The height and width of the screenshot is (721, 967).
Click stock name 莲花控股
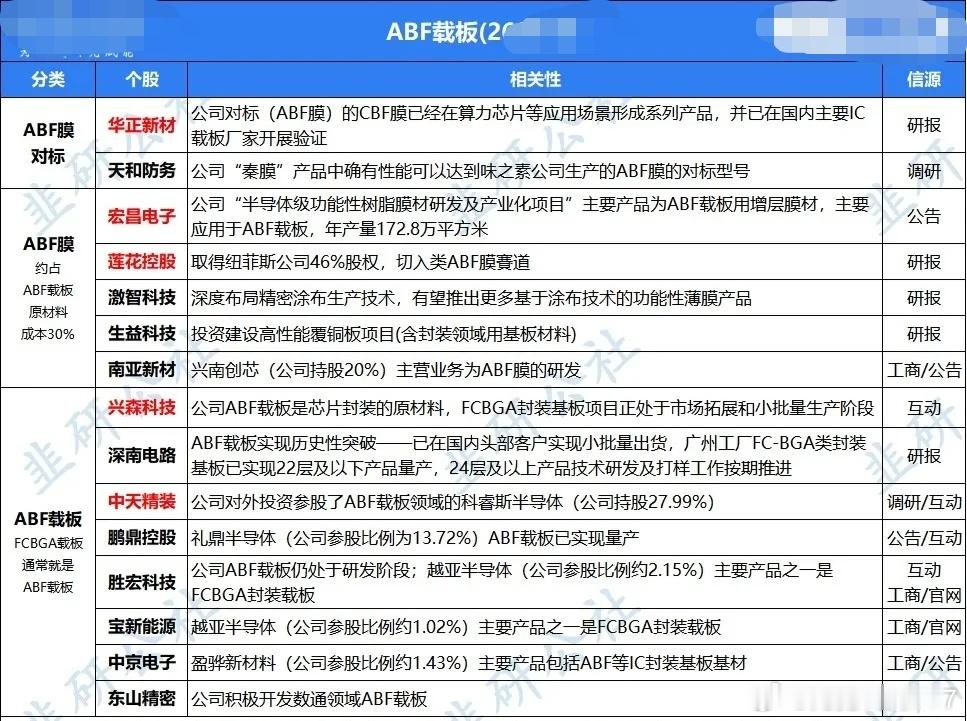coord(142,262)
